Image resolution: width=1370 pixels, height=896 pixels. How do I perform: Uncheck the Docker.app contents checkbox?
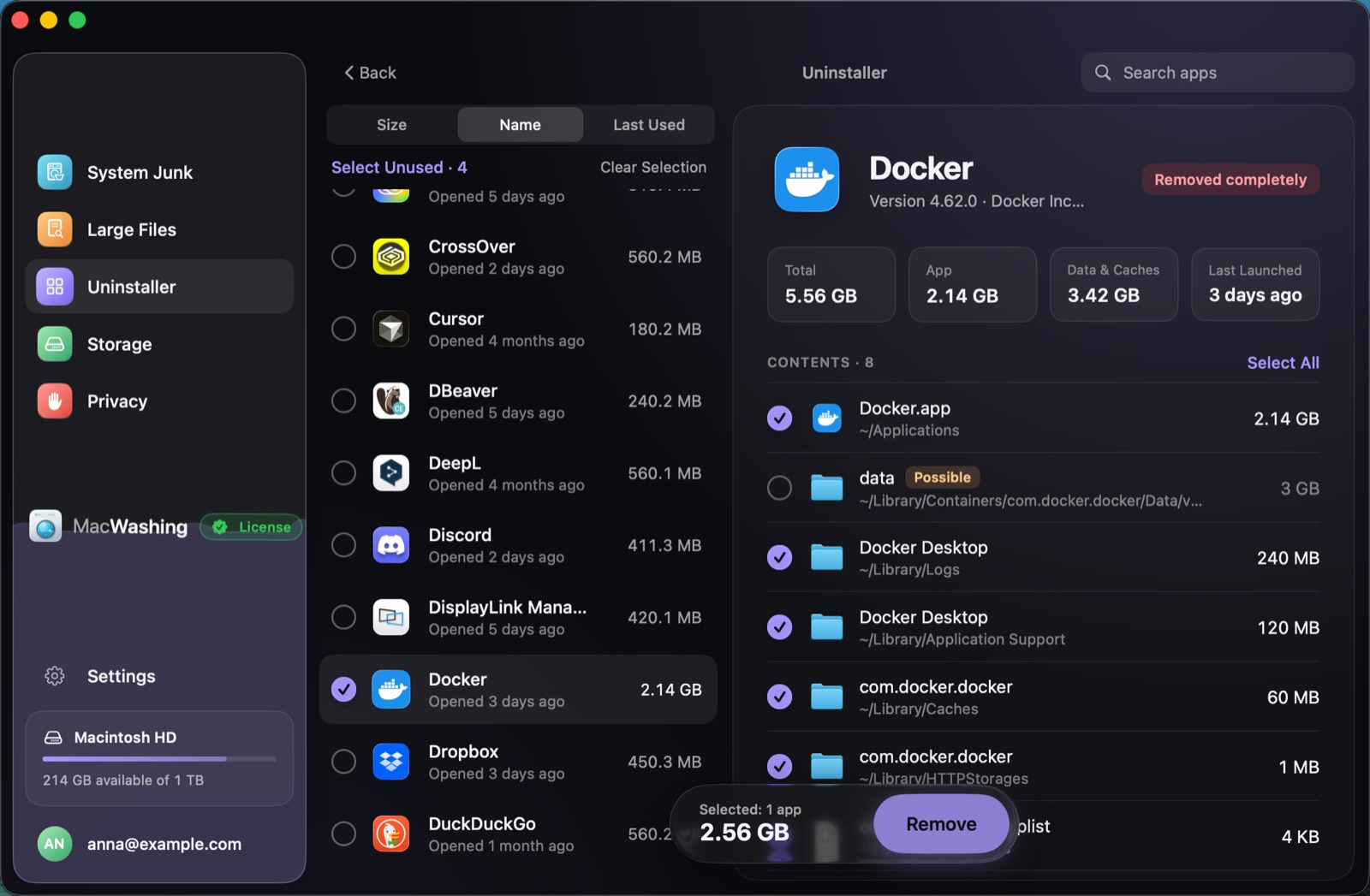pos(779,418)
